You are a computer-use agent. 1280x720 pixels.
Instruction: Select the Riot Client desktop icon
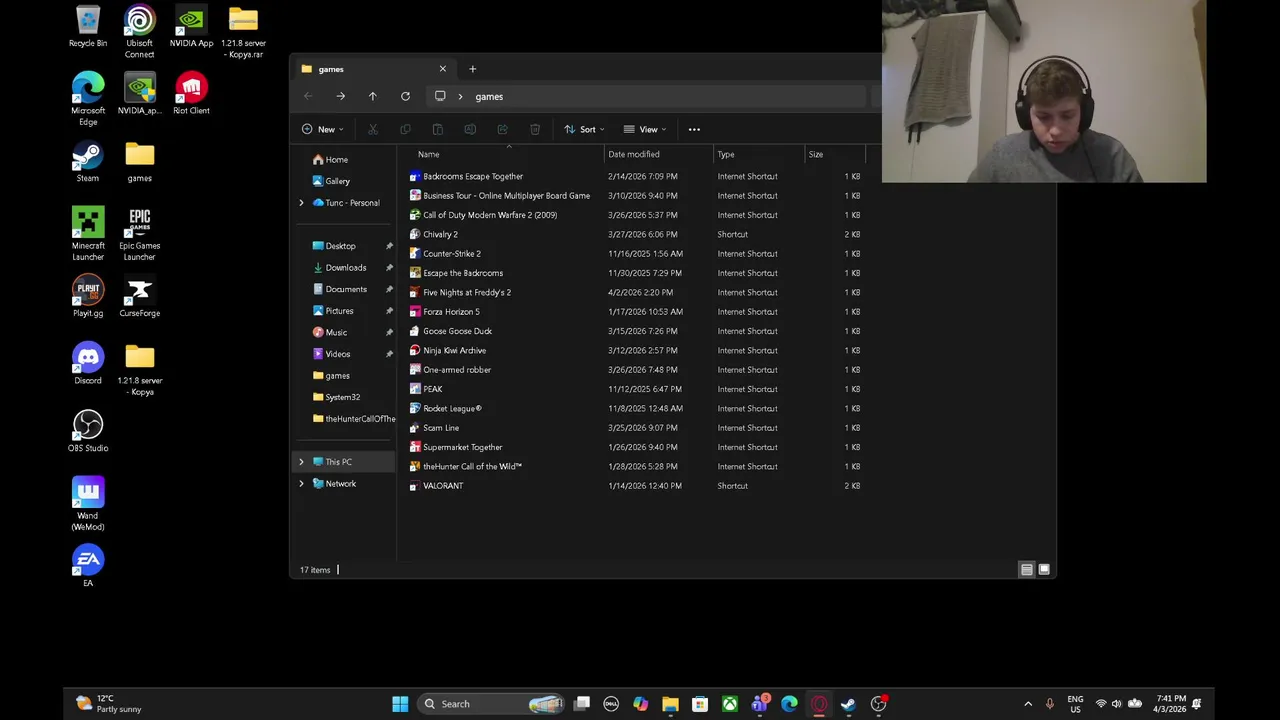point(191,94)
